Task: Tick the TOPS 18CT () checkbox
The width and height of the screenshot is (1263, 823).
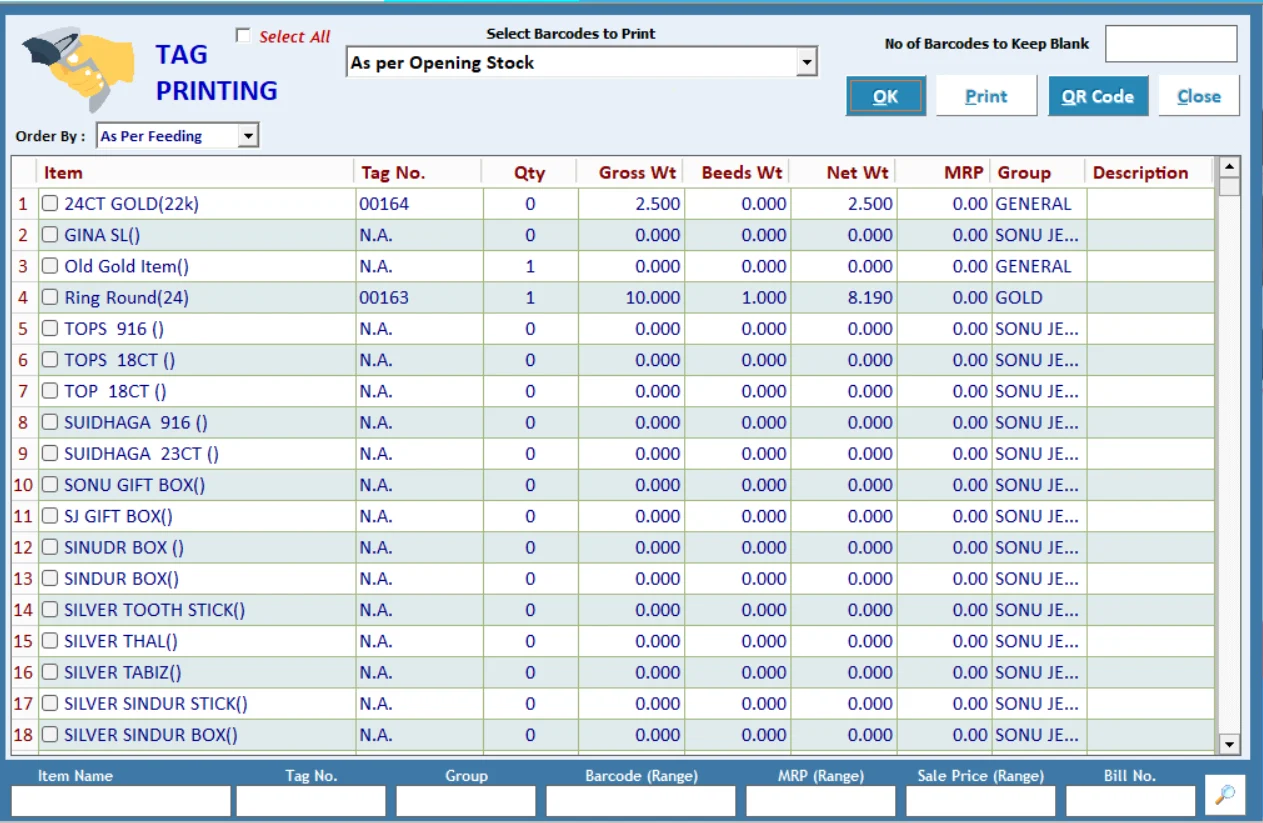Action: pos(50,360)
